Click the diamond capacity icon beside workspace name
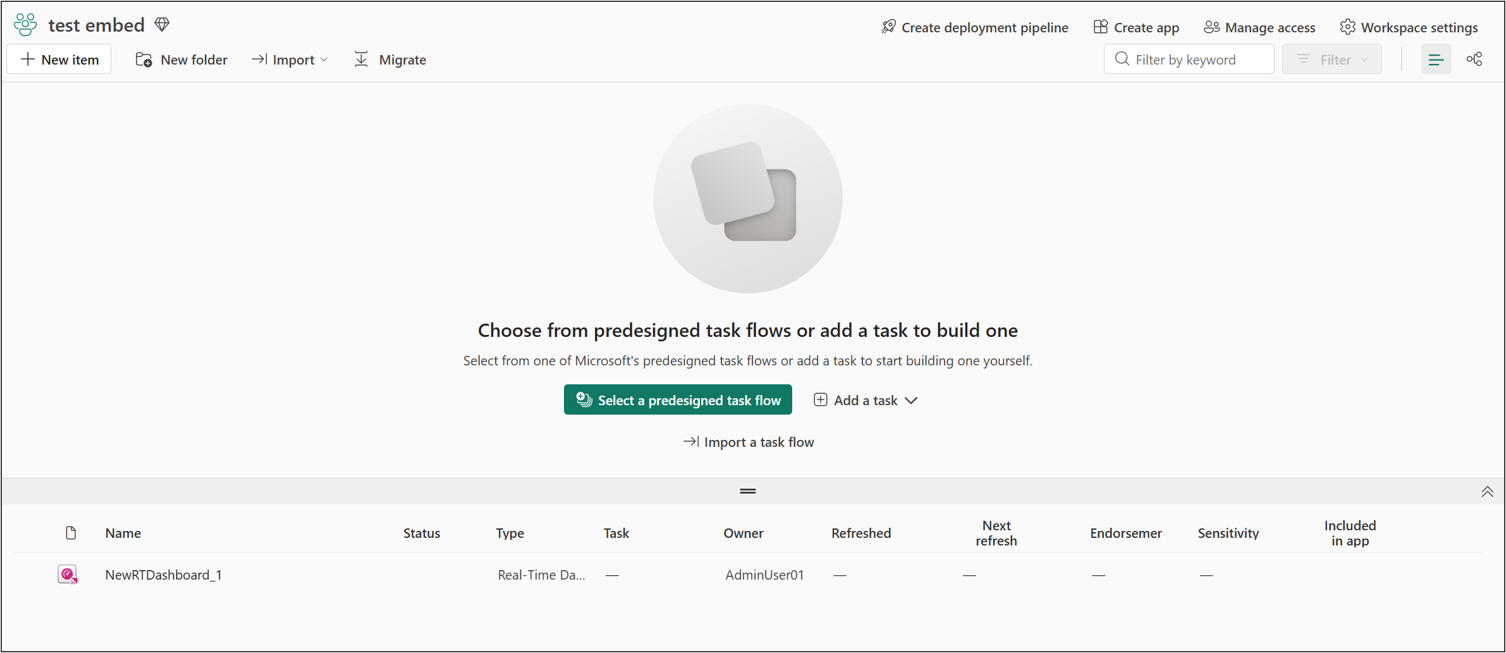The width and height of the screenshot is (1506, 653). pyautogui.click(x=162, y=25)
